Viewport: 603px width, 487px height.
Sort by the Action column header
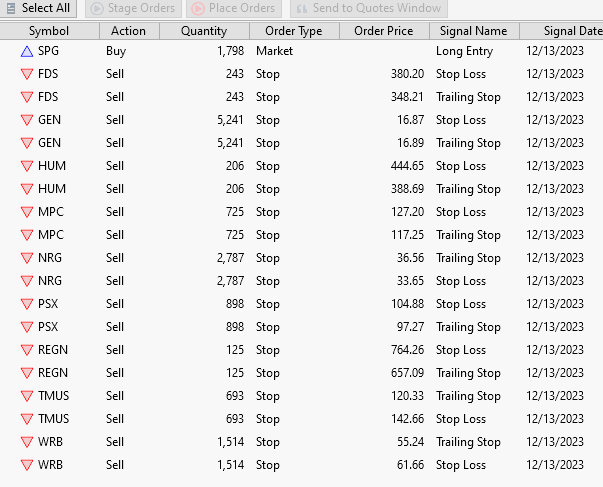pos(129,31)
